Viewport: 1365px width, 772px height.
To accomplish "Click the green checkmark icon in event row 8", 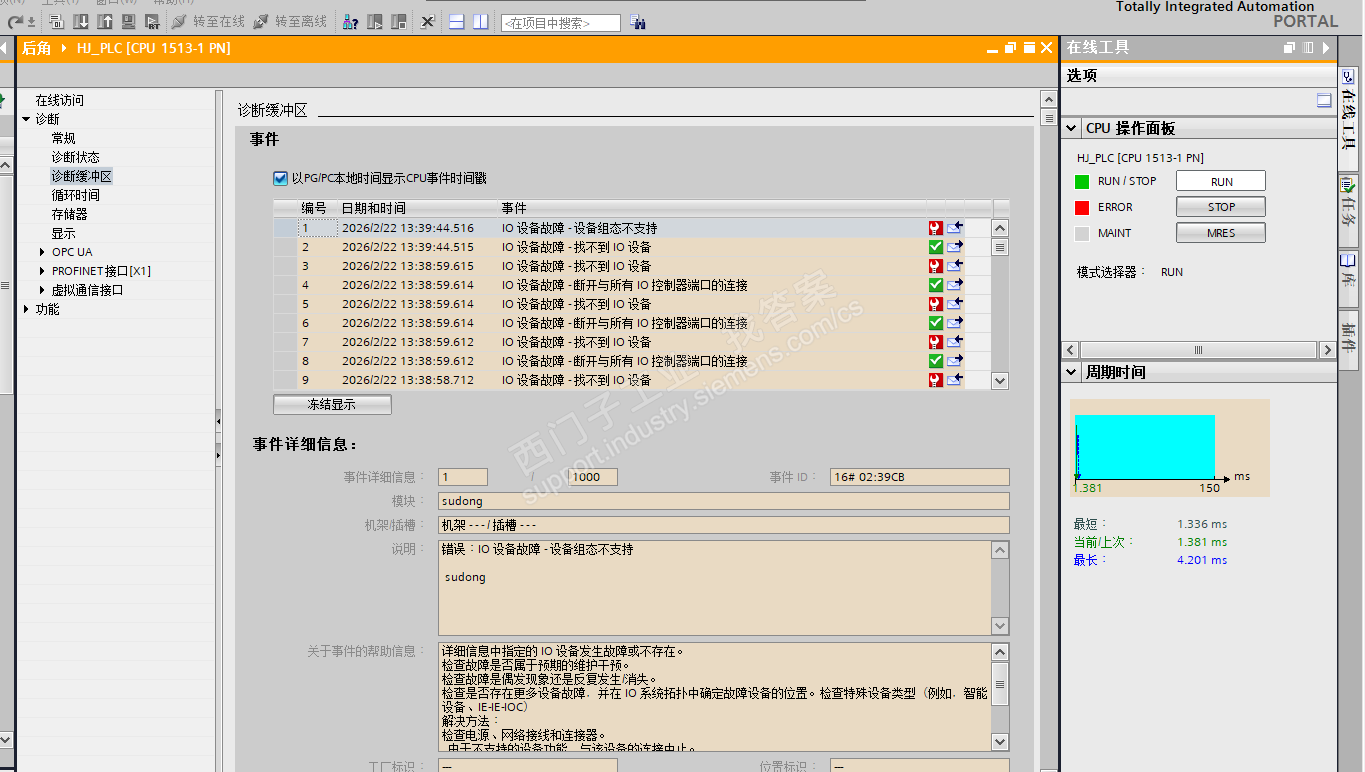I will [x=936, y=361].
